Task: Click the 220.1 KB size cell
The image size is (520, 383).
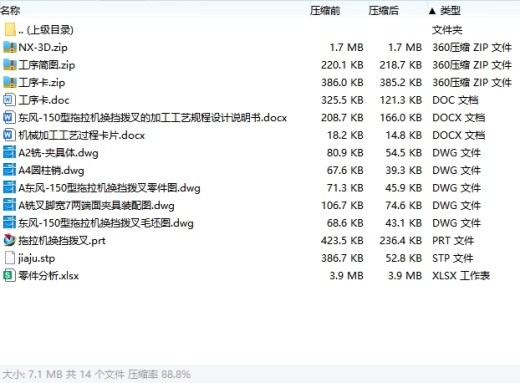Action: [342, 65]
